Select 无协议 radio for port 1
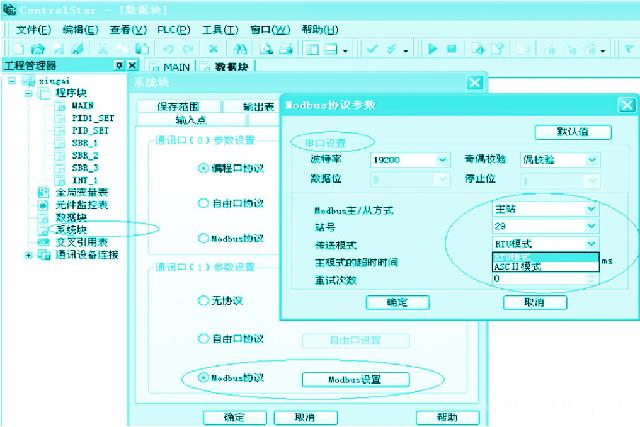The height and width of the screenshot is (427, 640). pyautogui.click(x=204, y=300)
